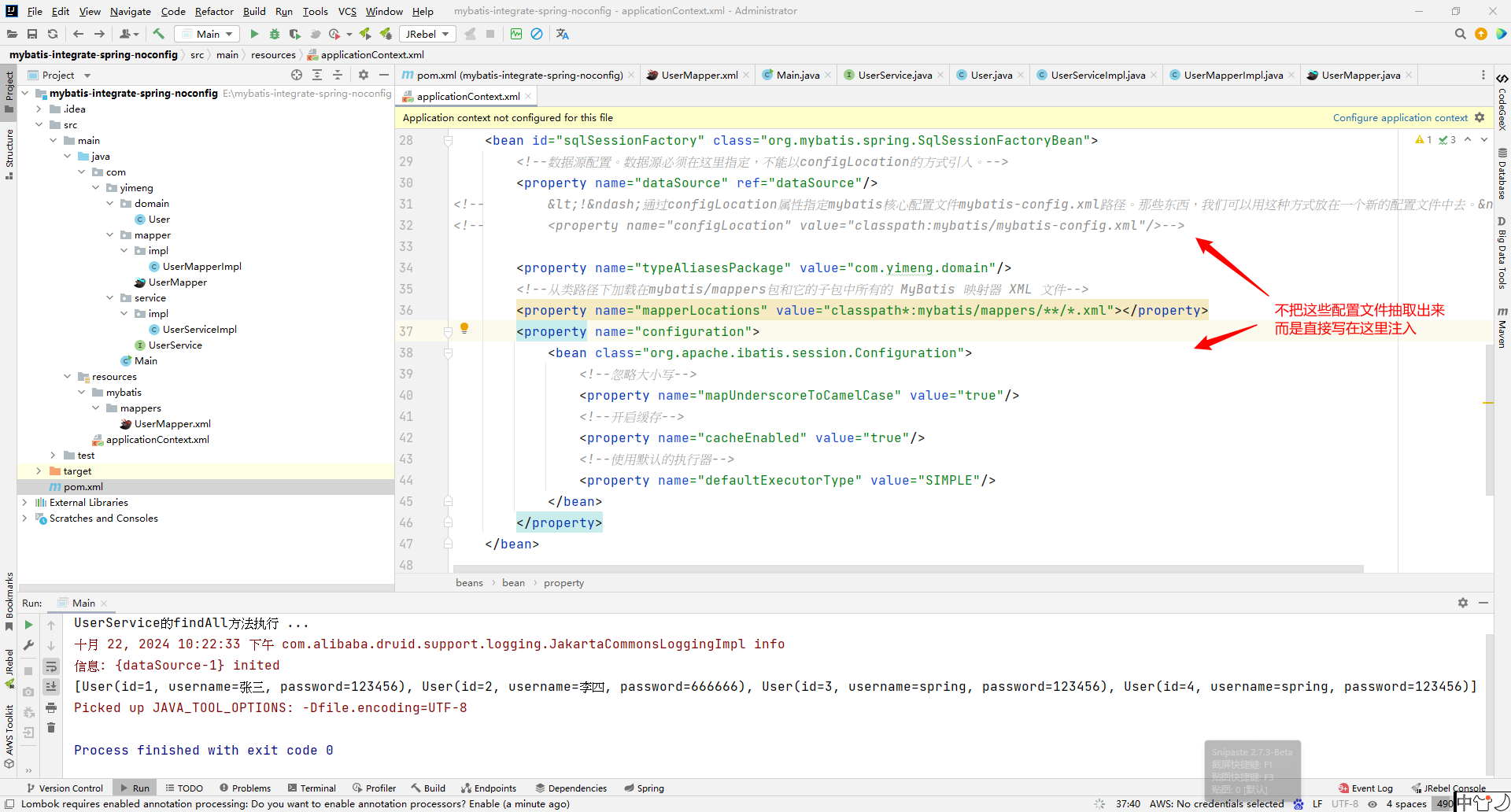
Task: Open Project panel gear options
Action: point(363,75)
